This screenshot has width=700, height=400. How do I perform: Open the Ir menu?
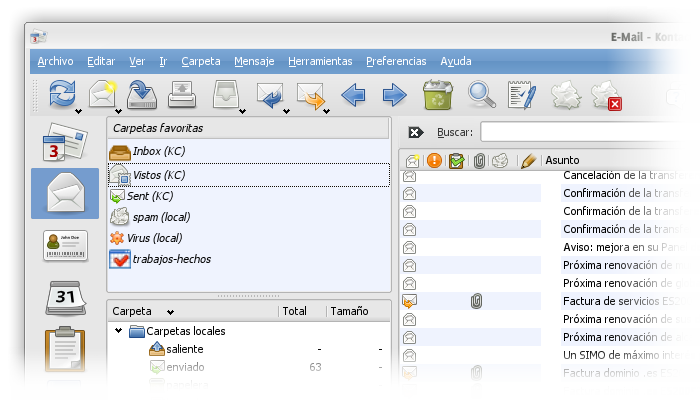(163, 61)
